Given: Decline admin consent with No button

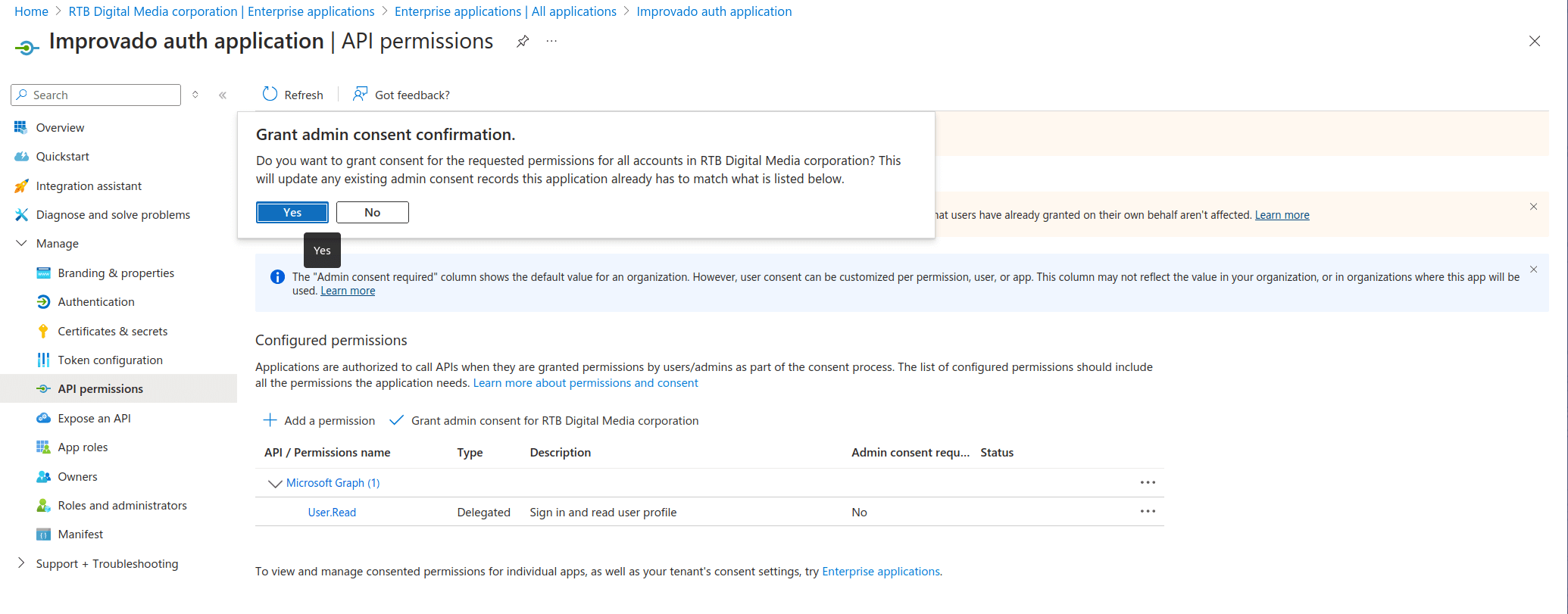Looking at the screenshot, I should 373,213.
